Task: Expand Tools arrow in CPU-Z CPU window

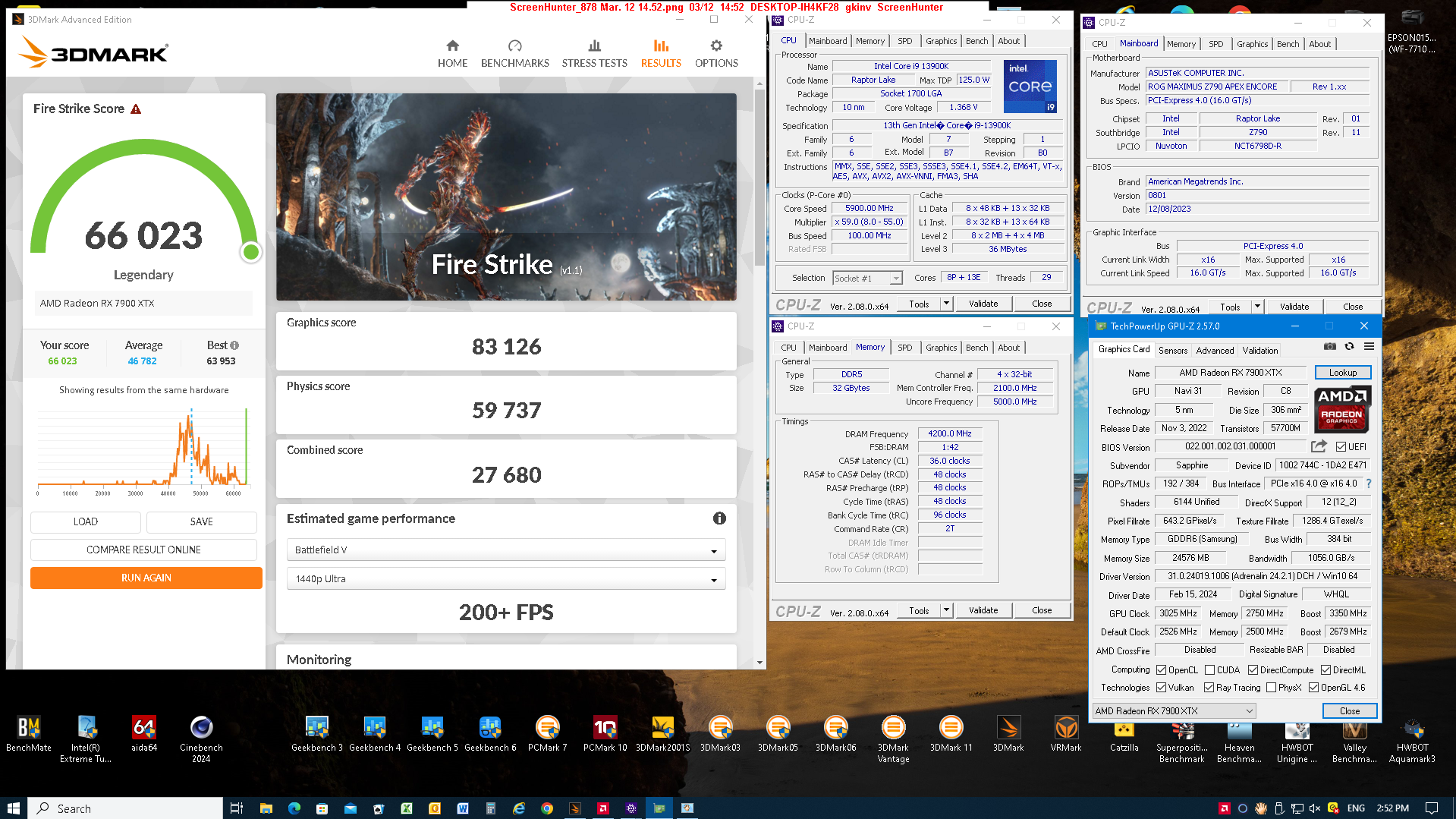Action: 946,304
